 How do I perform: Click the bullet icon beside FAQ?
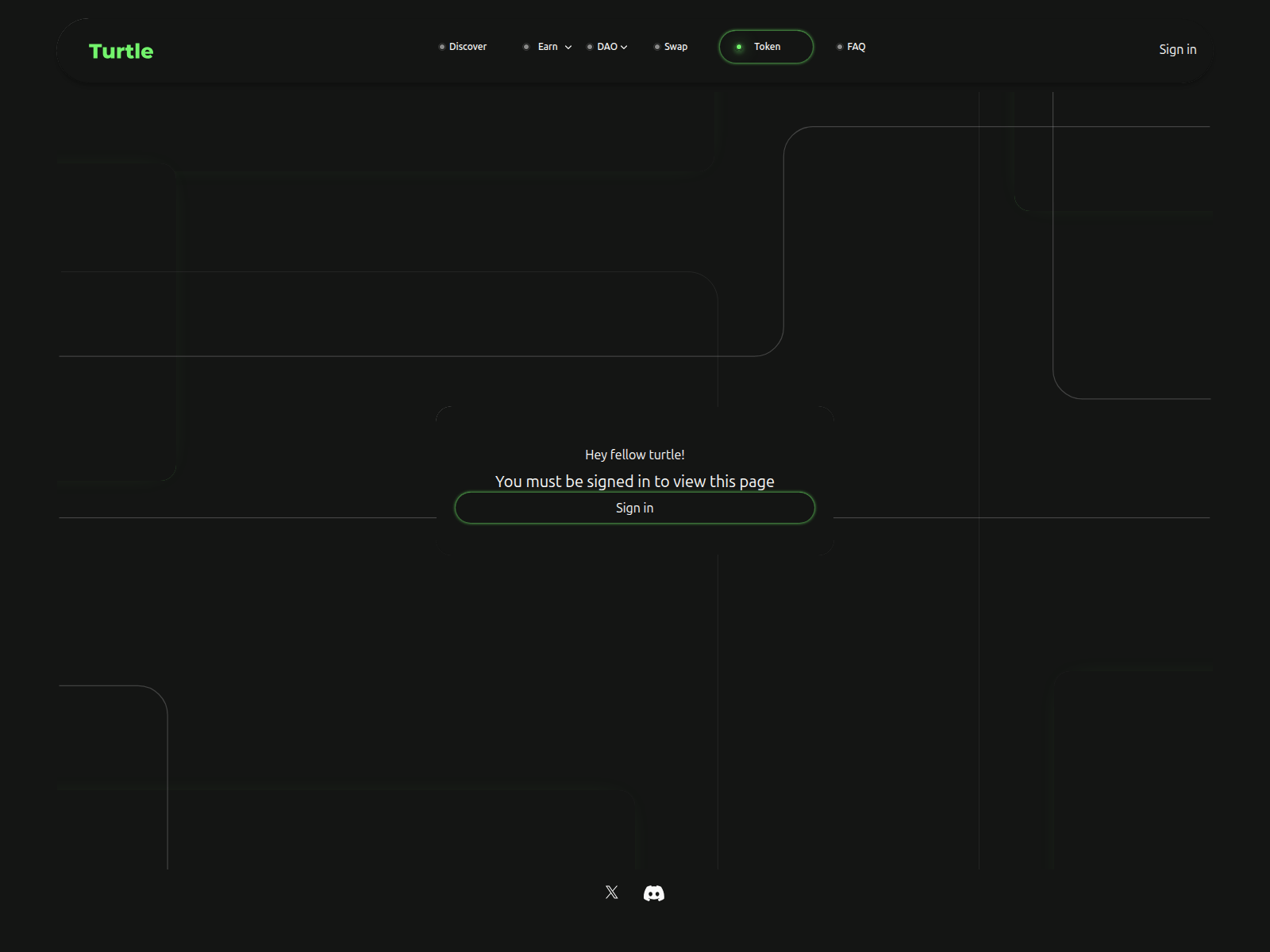click(x=840, y=47)
